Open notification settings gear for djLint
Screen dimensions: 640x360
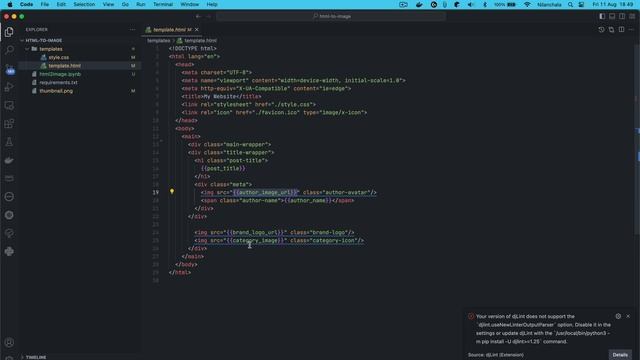[618, 316]
